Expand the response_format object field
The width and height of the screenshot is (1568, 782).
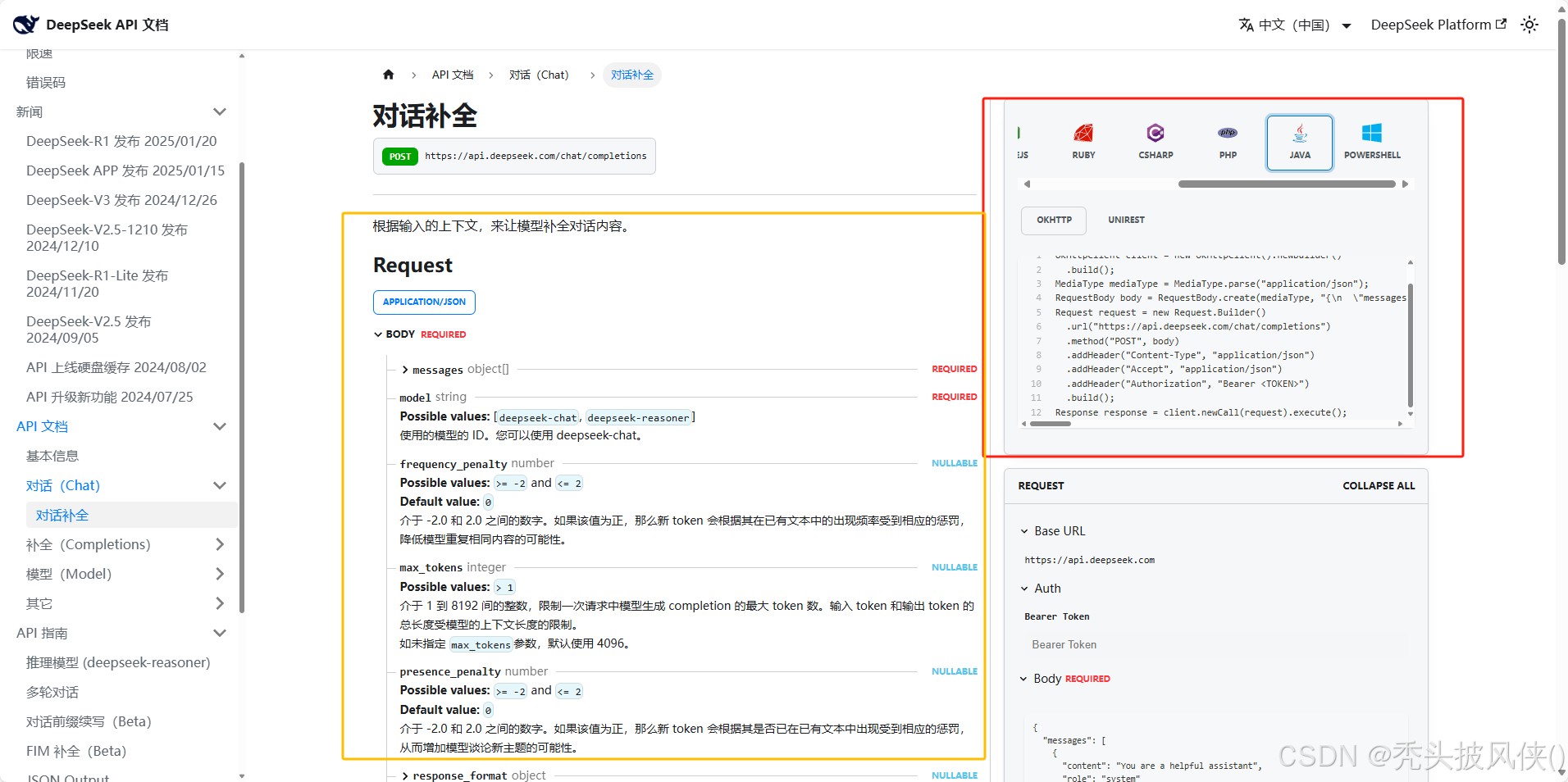[474, 775]
